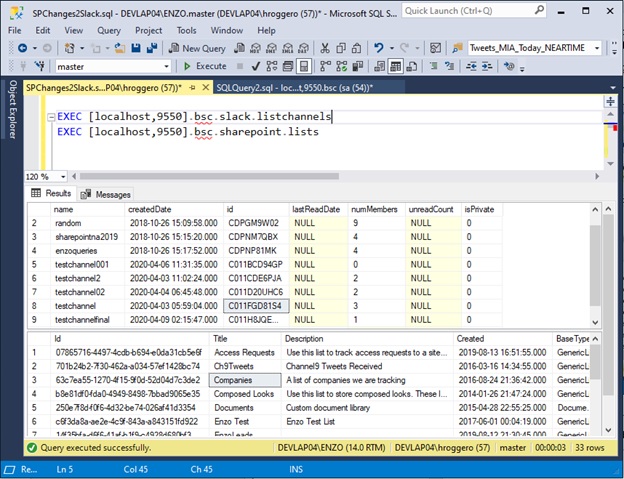Click the Execute button
Screen dimensions: 624x479
pos(205,66)
